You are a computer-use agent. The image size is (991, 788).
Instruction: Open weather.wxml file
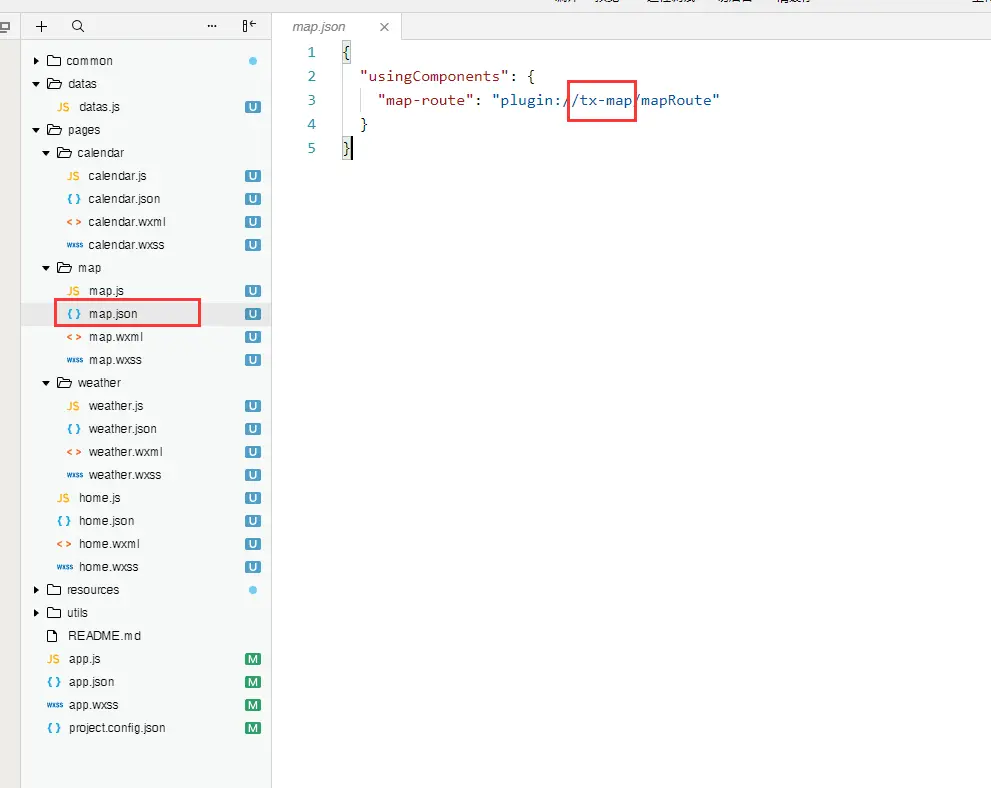[x=126, y=452]
